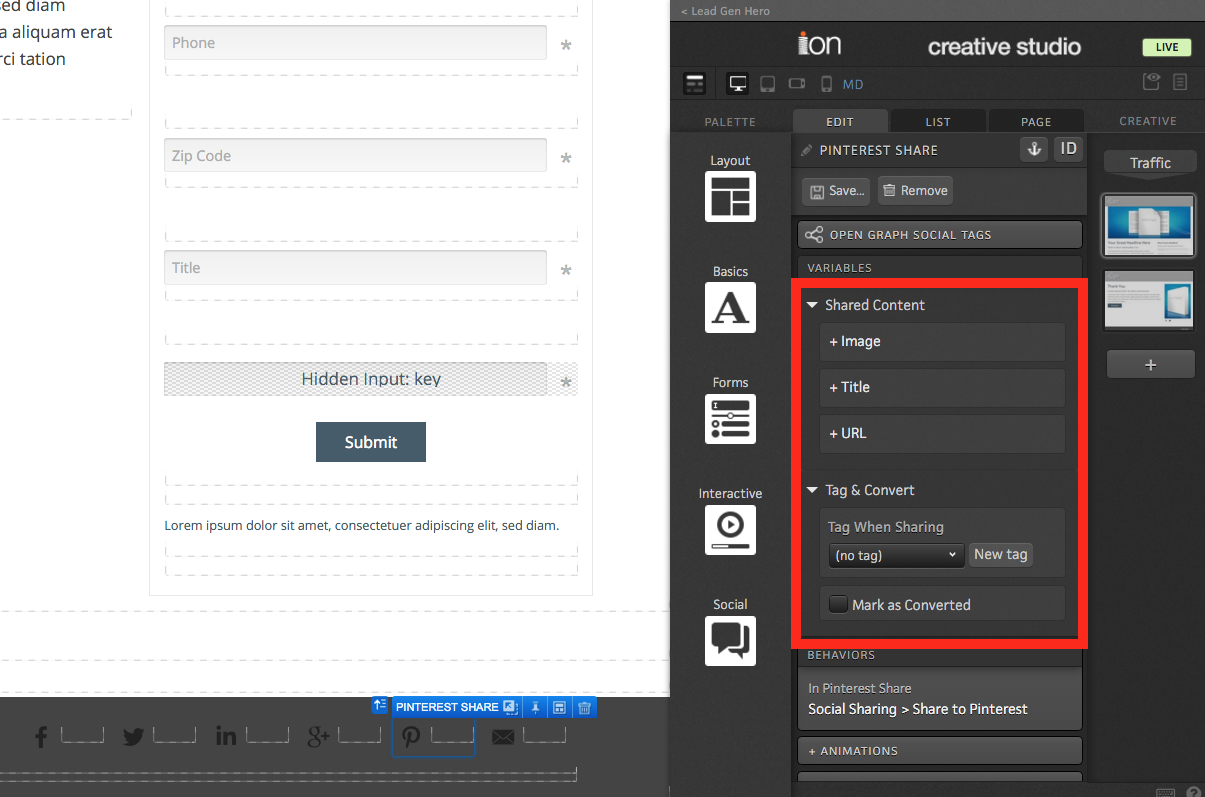Open the help question mark icon

point(1193,792)
